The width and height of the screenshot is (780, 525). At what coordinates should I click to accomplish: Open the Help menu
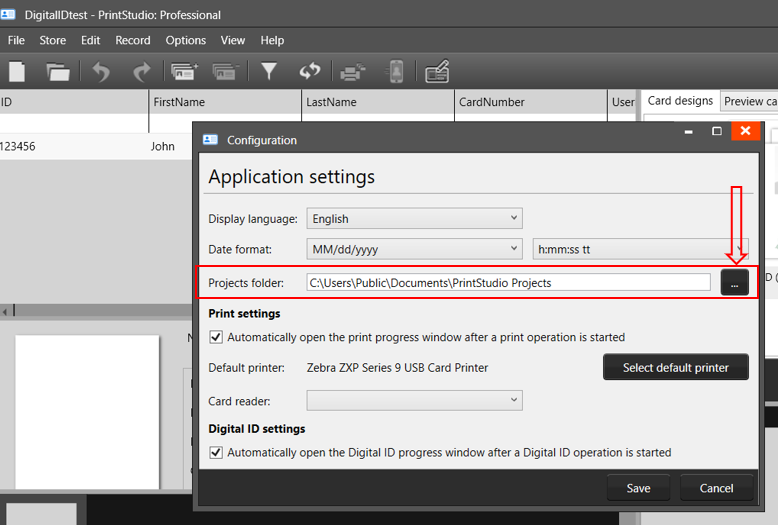pos(272,40)
